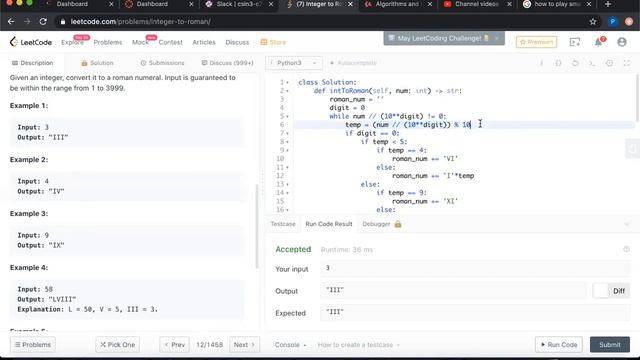The image size is (640, 360).
Task: Open editor shortcuts terminal icon
Action: (x=592, y=63)
